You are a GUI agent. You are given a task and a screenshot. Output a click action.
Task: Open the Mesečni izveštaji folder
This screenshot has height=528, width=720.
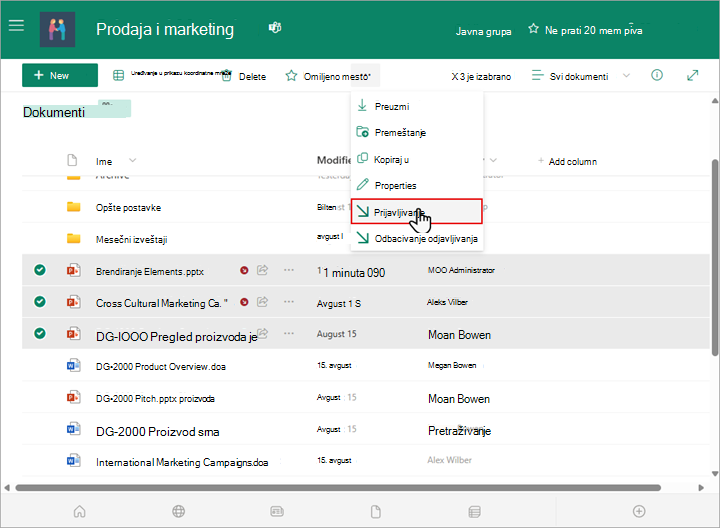tap(131, 239)
